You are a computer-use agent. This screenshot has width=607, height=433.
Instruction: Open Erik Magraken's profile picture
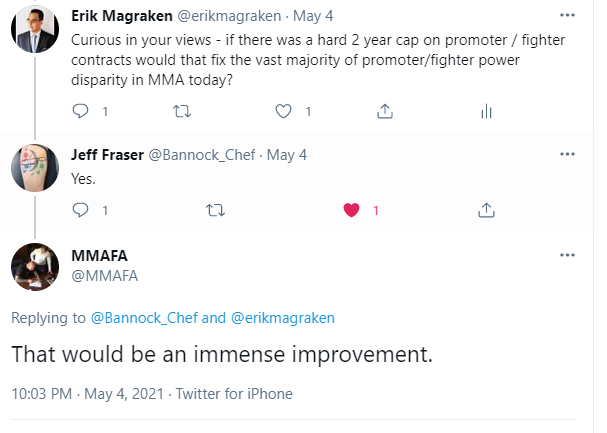coord(35,31)
